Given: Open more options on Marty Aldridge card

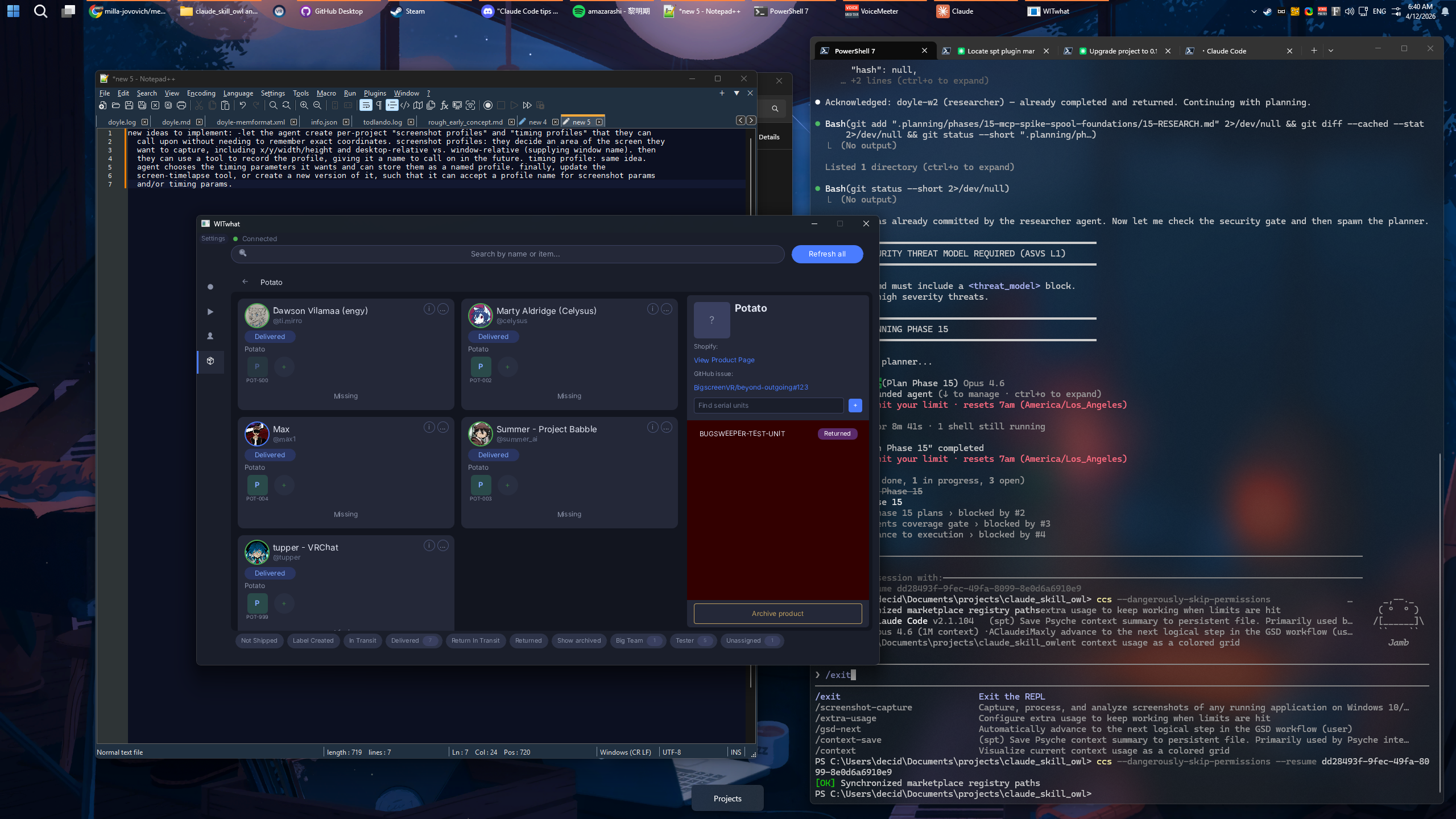Looking at the screenshot, I should (667, 309).
